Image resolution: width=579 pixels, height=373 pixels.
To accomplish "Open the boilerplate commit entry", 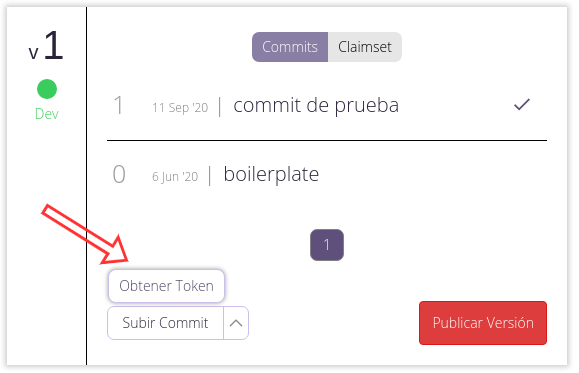I will [271, 174].
